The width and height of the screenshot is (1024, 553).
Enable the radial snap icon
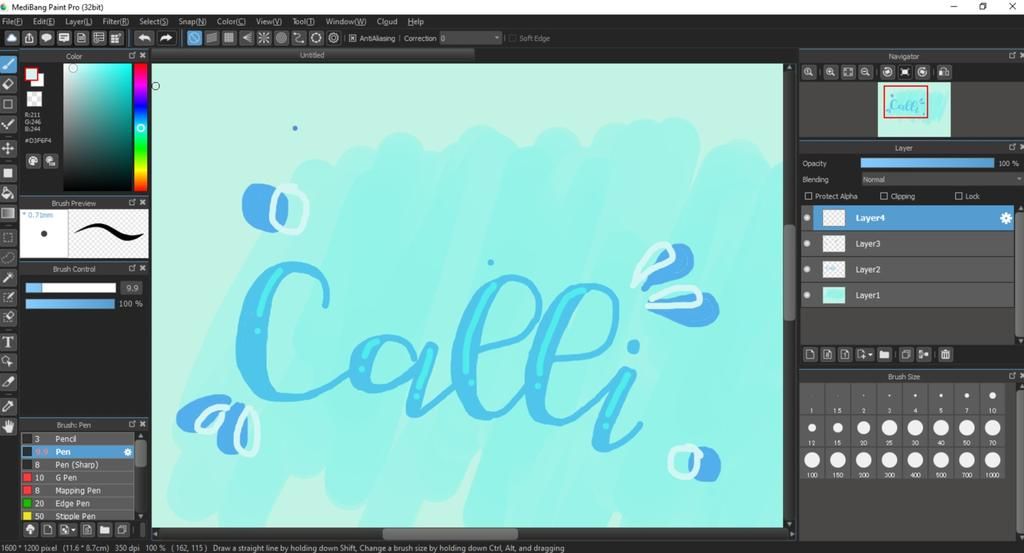tap(264, 38)
